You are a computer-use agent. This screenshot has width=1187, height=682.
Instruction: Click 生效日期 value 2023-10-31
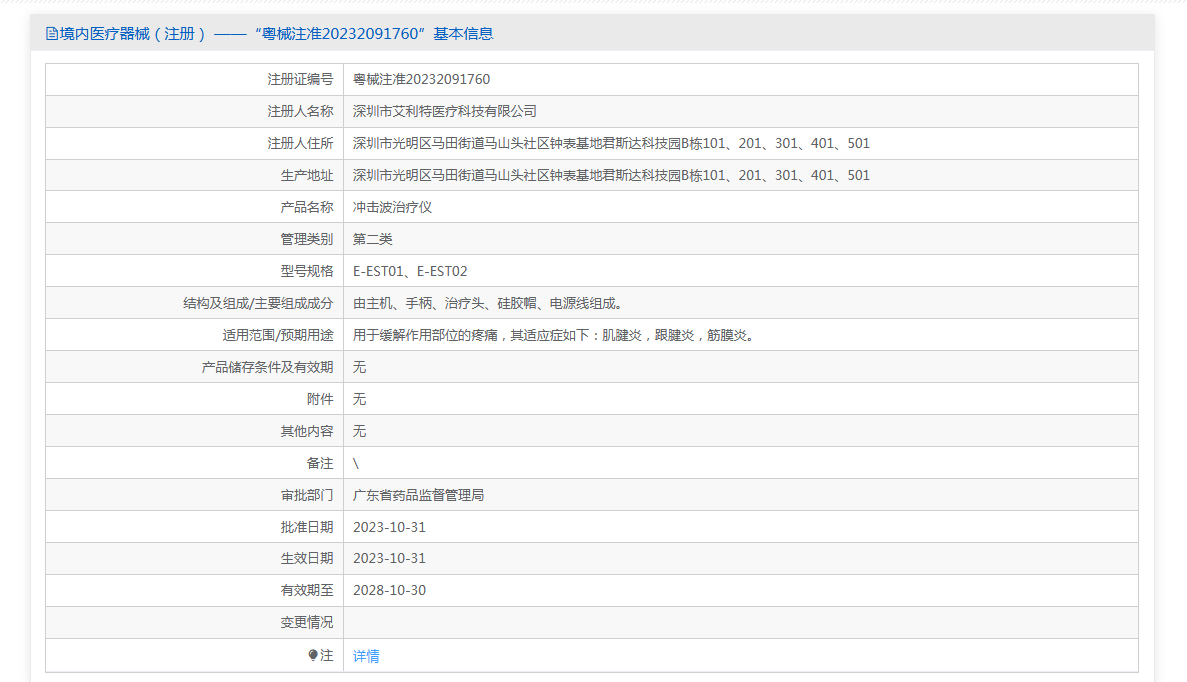(389, 558)
